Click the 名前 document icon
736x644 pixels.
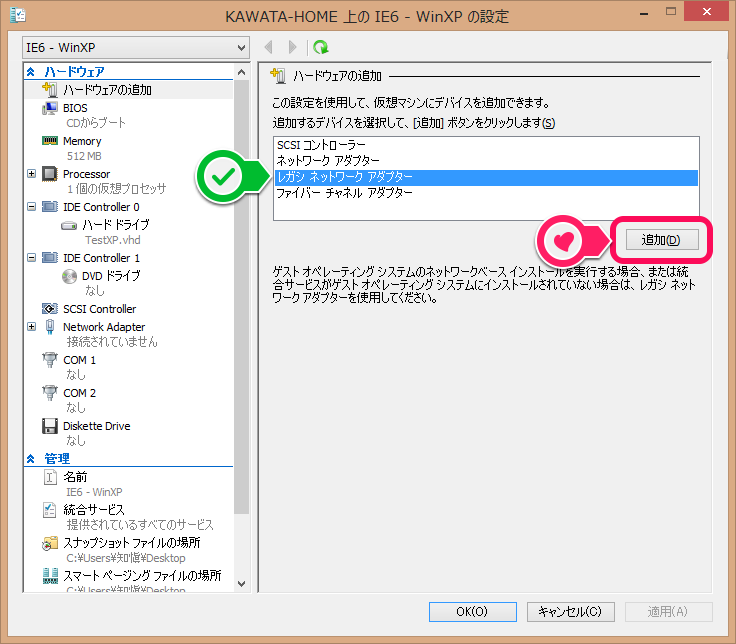click(50, 477)
